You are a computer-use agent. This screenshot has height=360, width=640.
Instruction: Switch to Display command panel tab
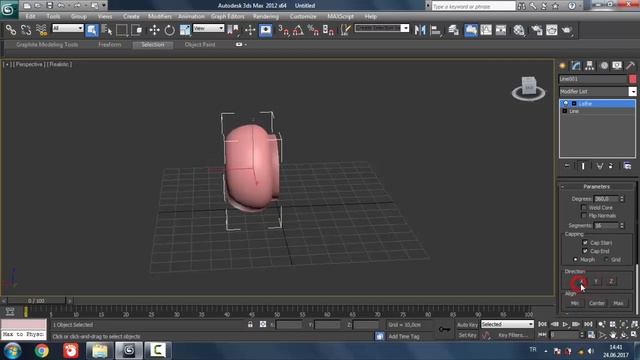(617, 65)
